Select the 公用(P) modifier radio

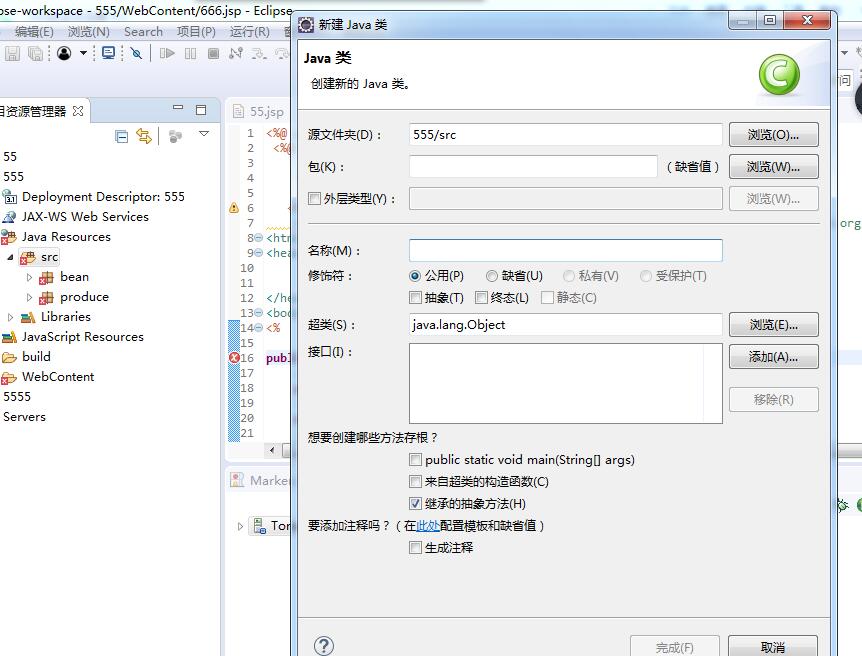[x=415, y=276]
